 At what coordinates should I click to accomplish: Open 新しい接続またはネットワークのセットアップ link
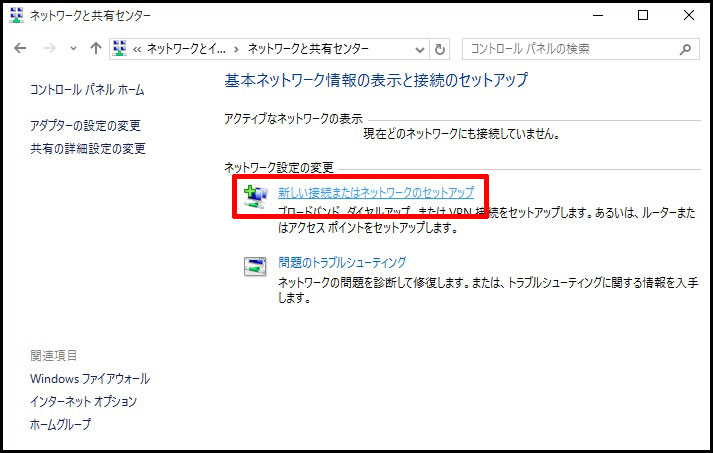[376, 192]
